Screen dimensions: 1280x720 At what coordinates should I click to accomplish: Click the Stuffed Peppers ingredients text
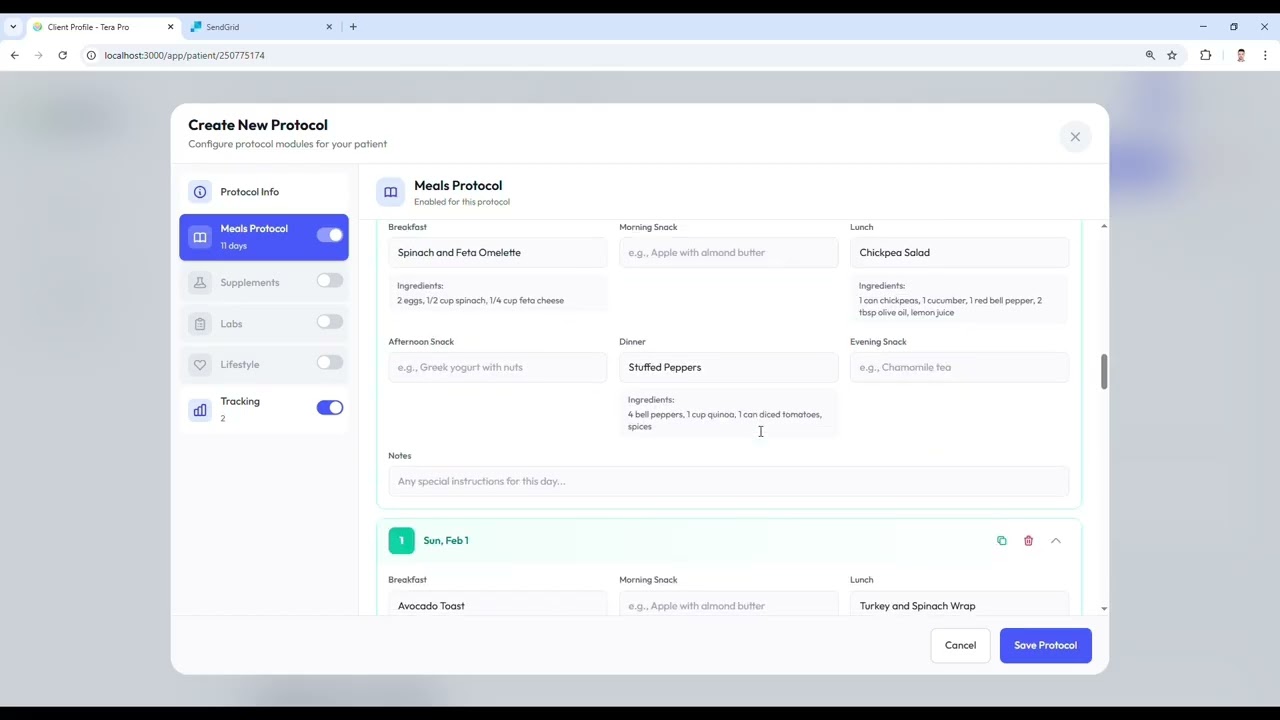click(x=724, y=420)
